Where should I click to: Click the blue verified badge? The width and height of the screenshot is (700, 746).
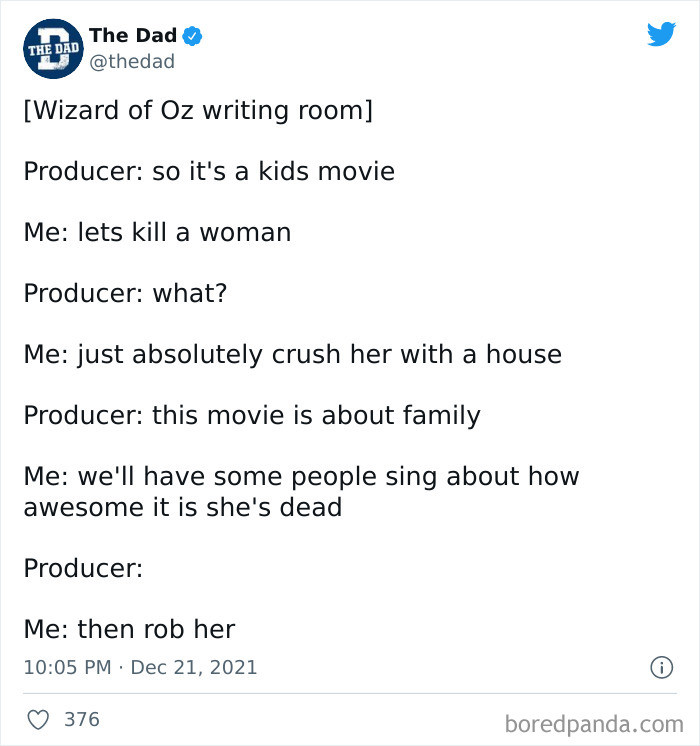click(192, 36)
